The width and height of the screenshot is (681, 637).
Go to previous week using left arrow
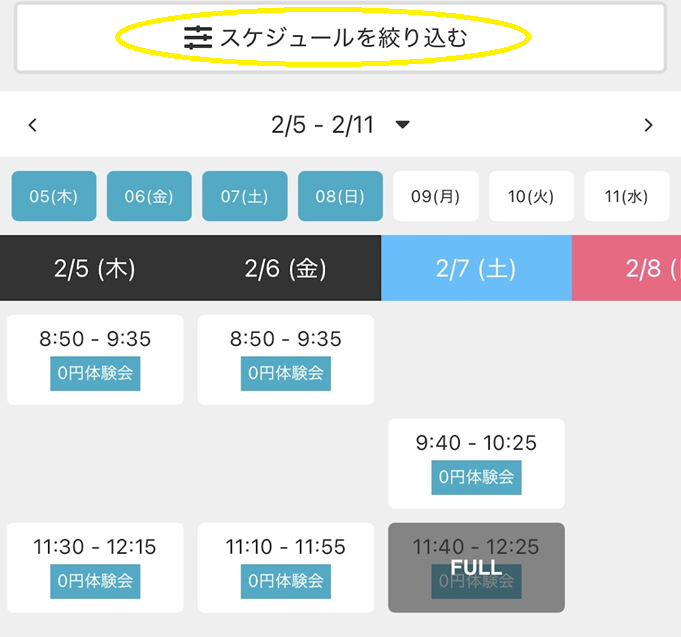tap(33, 125)
